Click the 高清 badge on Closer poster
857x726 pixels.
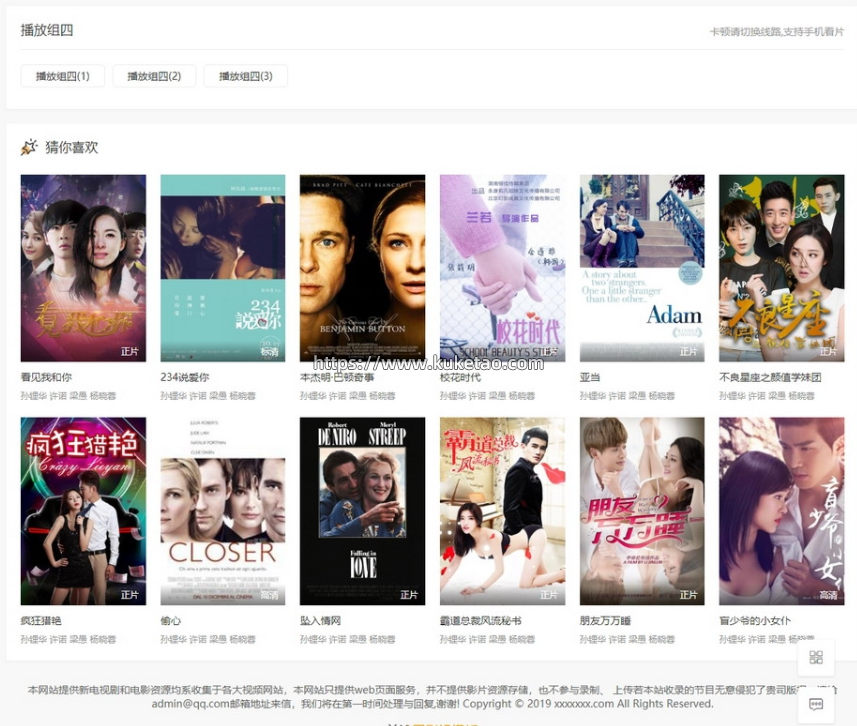(269, 595)
